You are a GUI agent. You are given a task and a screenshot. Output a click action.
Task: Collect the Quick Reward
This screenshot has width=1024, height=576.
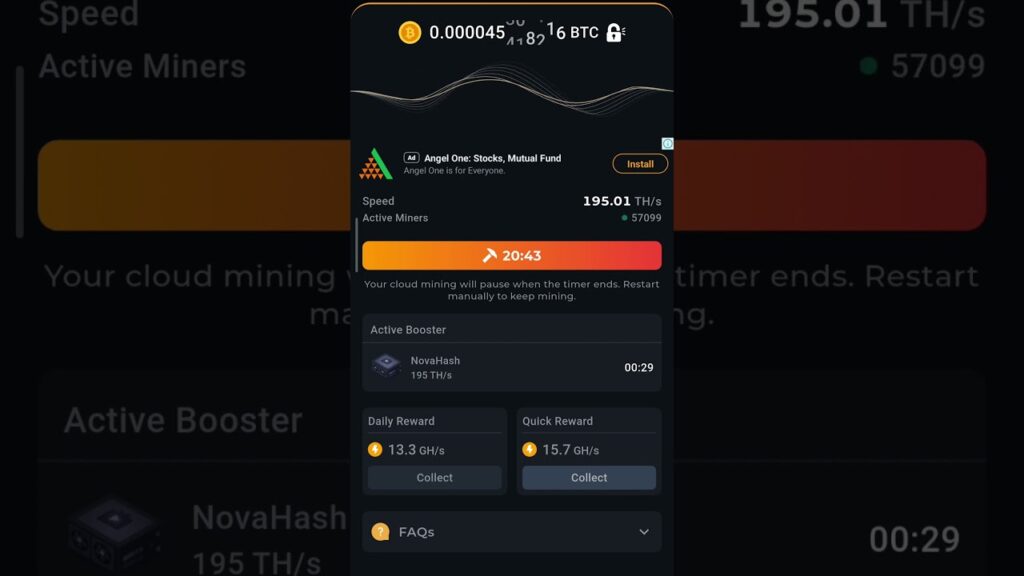click(x=589, y=477)
